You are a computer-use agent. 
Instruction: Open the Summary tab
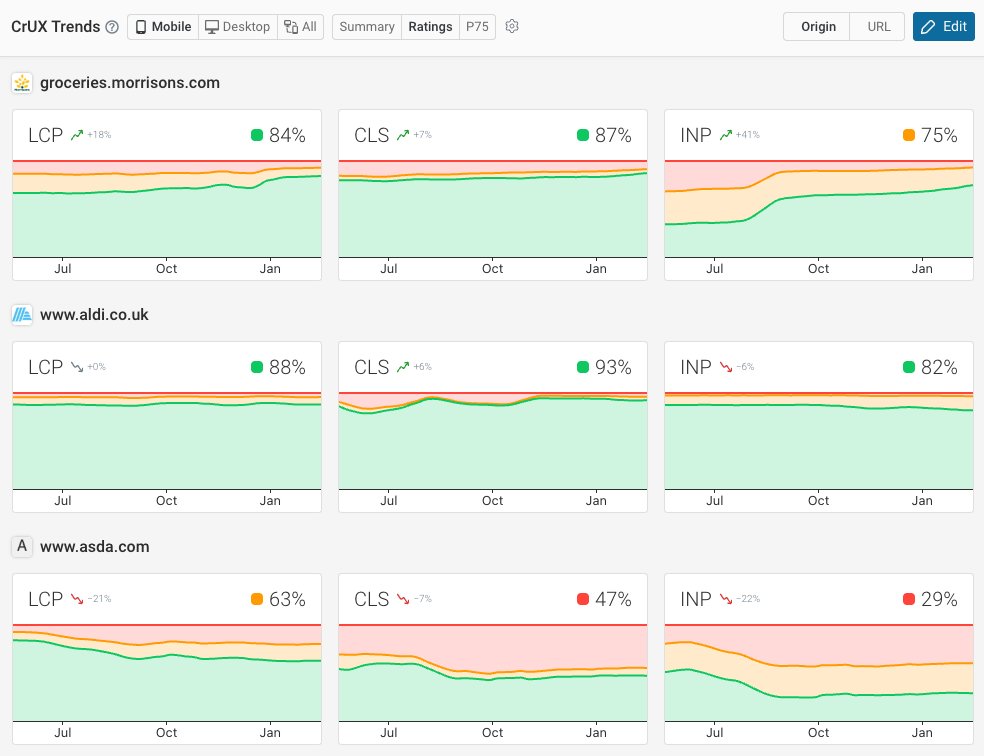coord(366,27)
